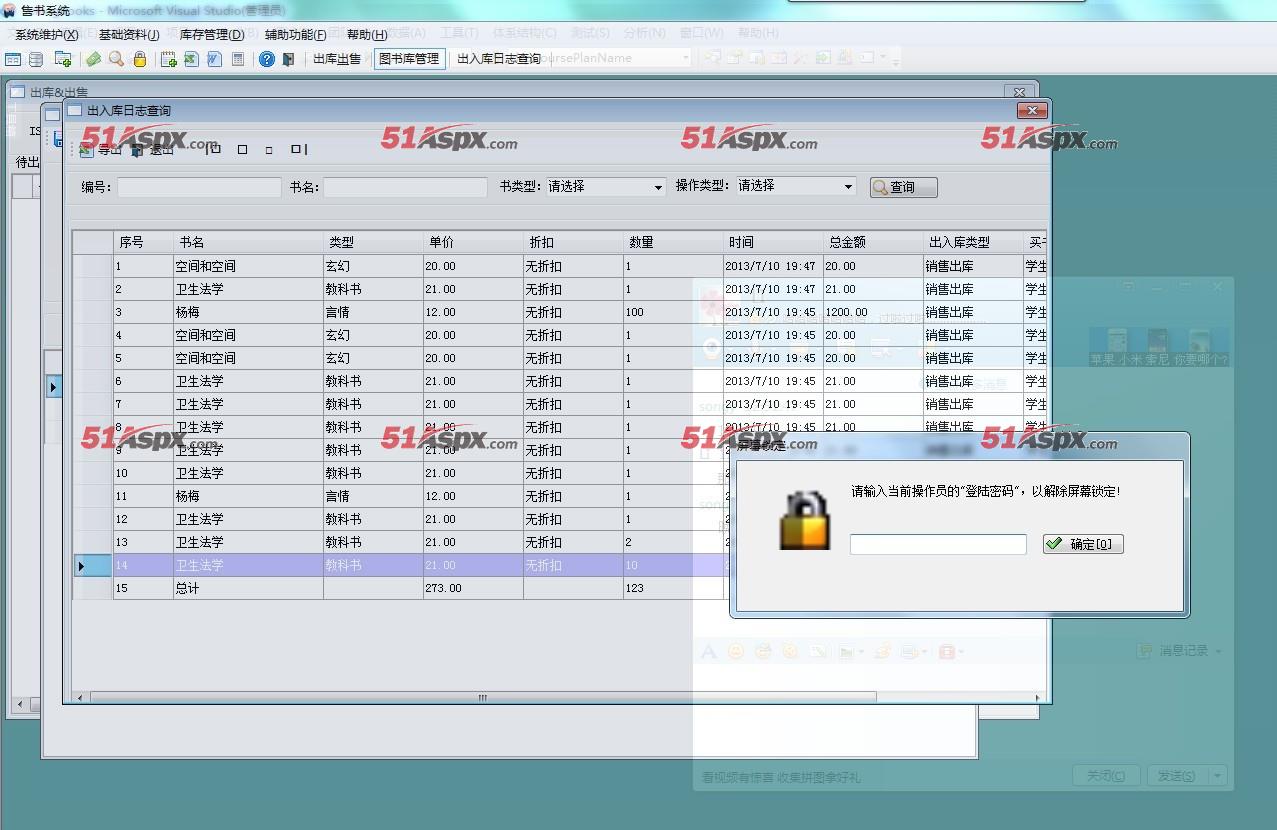Click the 言情 type cell in row 11
The height and width of the screenshot is (830, 1277).
373,496
